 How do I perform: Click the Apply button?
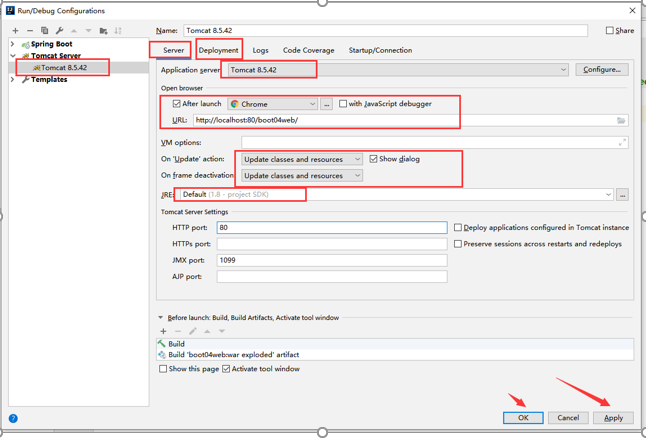[613, 418]
